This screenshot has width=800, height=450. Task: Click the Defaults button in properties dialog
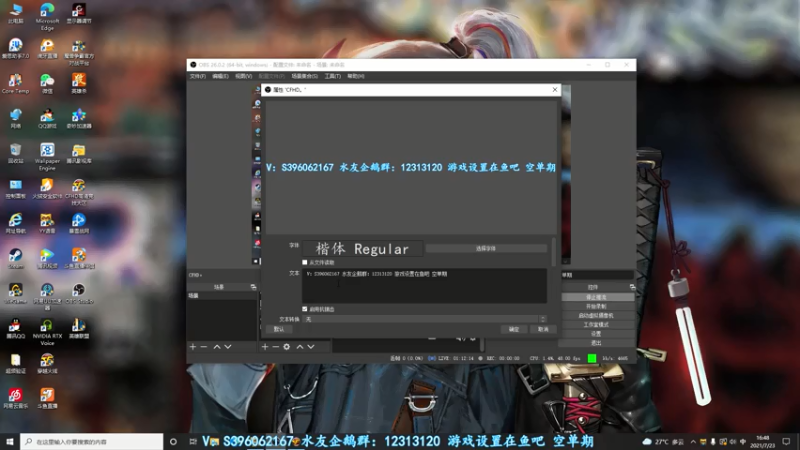279,329
